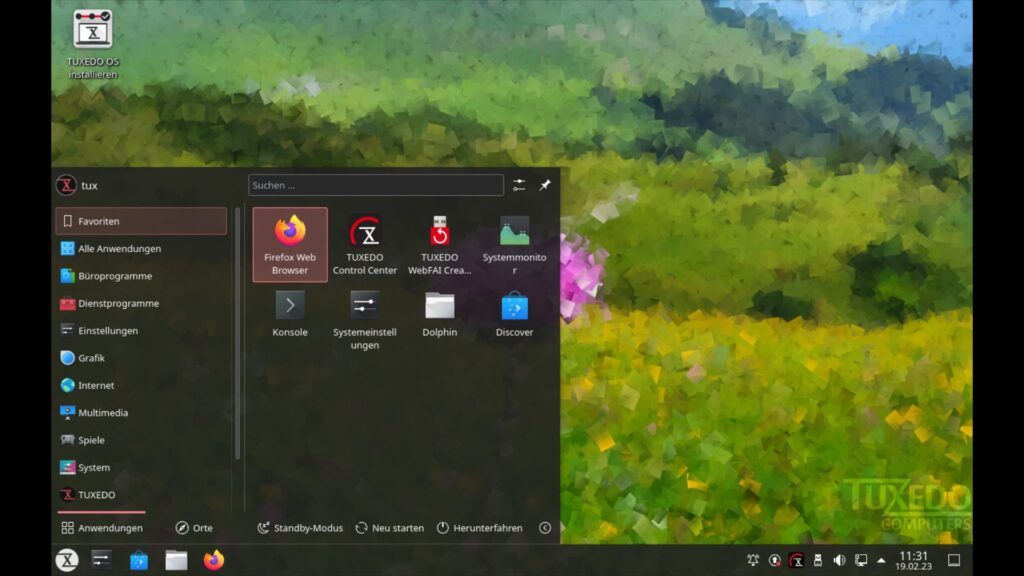Click show desktop button
Screen dimensions: 1024x576
coord(954,560)
